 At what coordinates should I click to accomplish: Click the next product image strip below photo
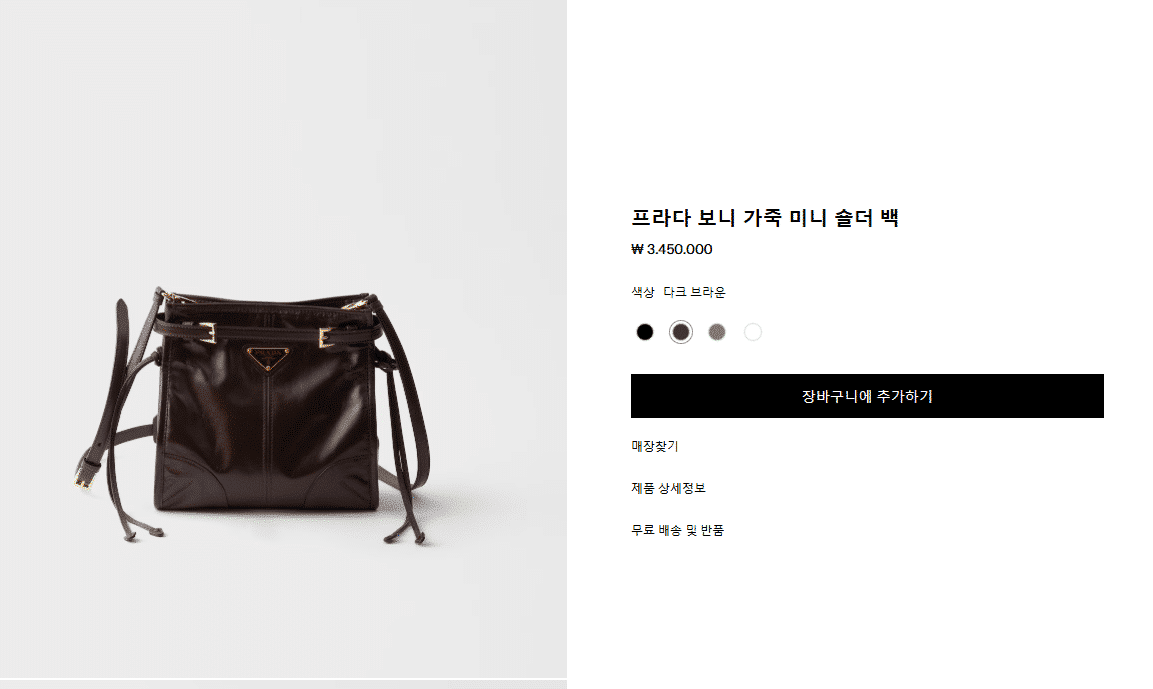pos(283,684)
